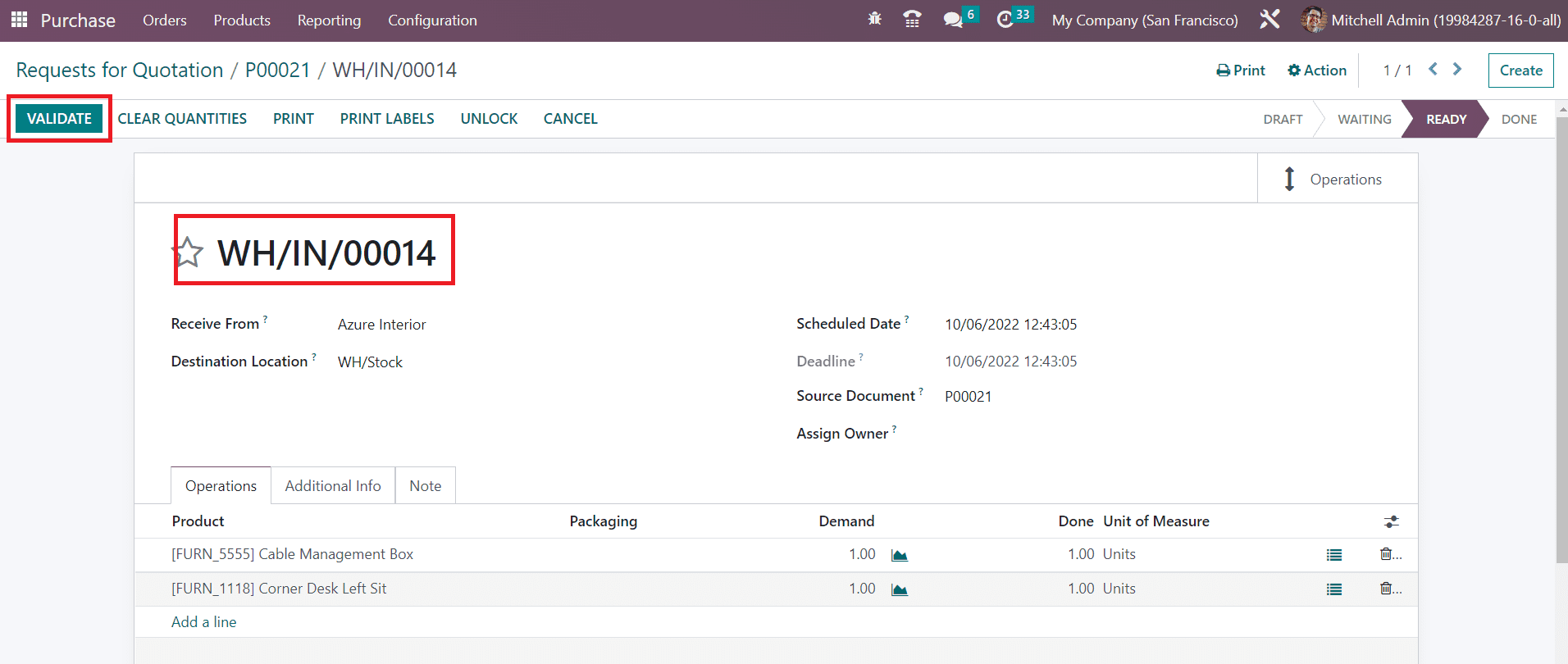Open the Print dropdown near Action
This screenshot has width=1568, height=664.
point(1241,70)
